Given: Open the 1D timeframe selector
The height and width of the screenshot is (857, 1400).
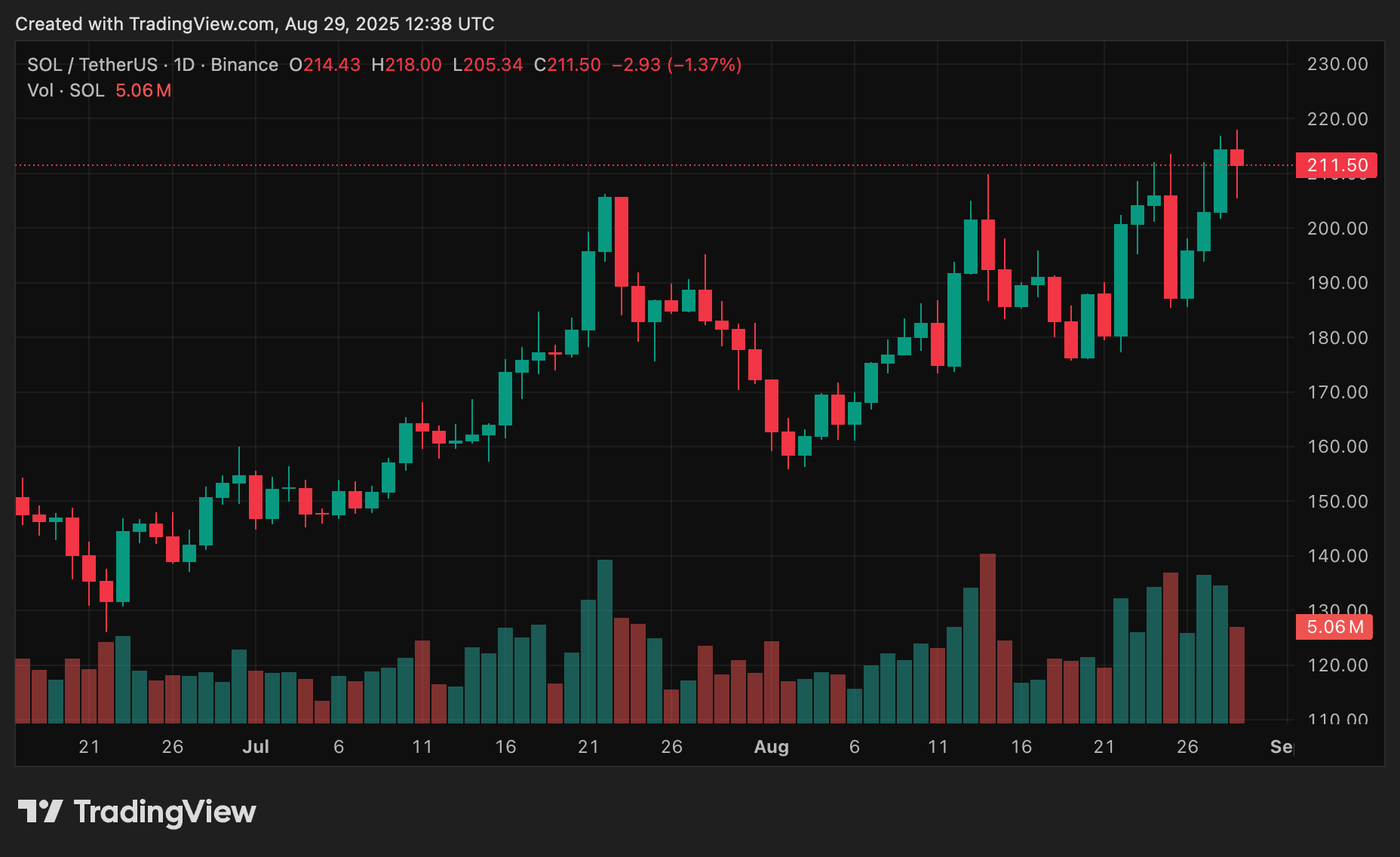Looking at the screenshot, I should coord(183,65).
